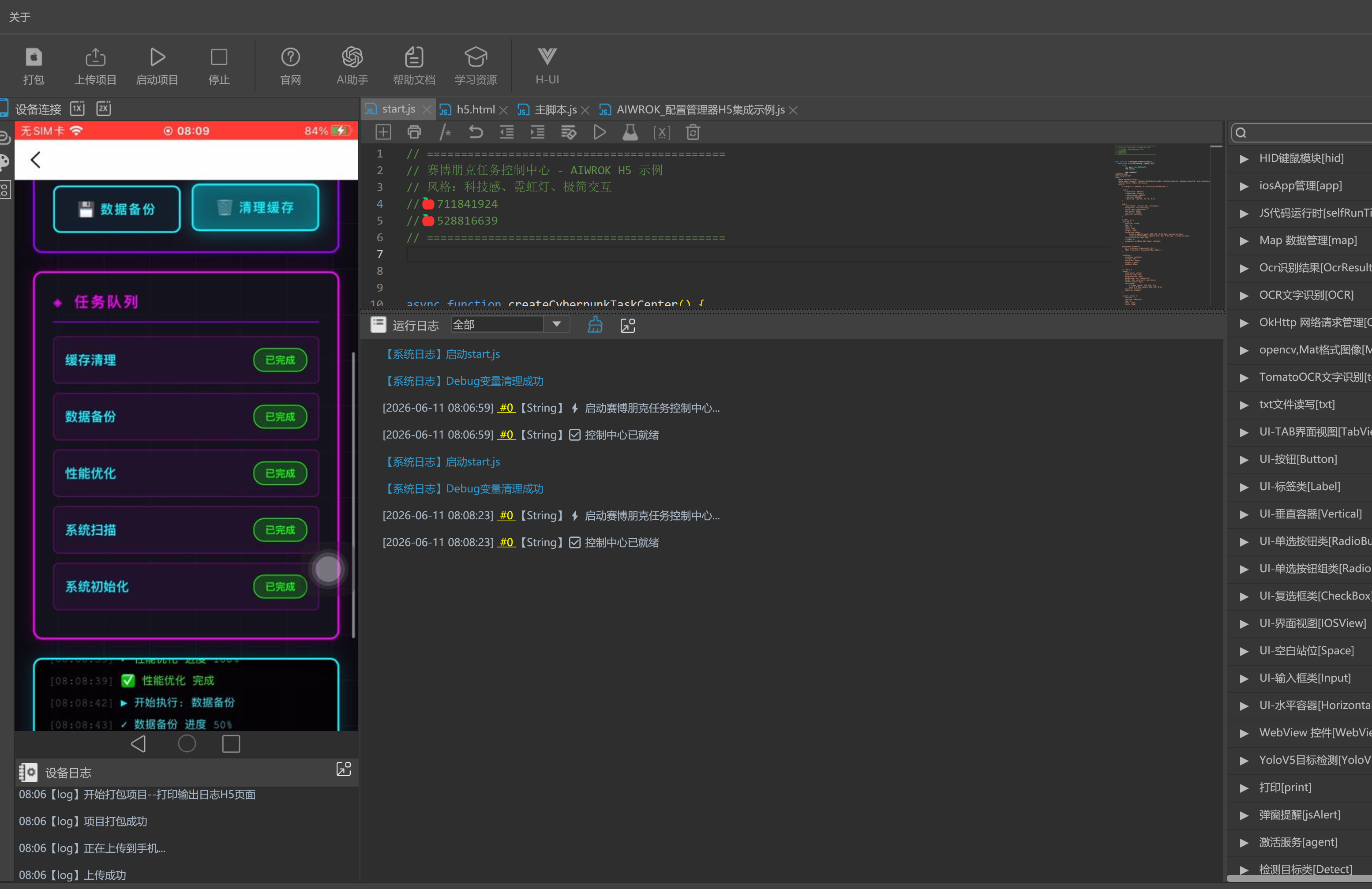Set device screen scale to 1x

[77, 109]
